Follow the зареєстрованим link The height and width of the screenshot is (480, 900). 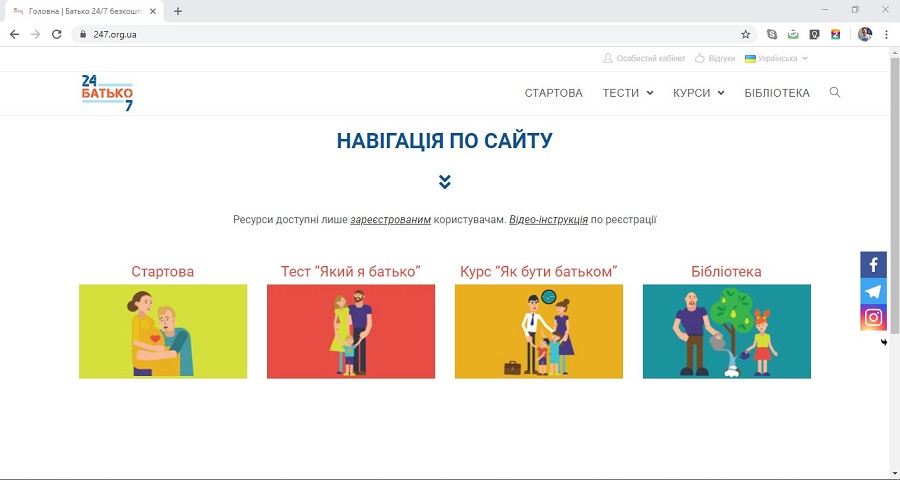(x=390, y=220)
